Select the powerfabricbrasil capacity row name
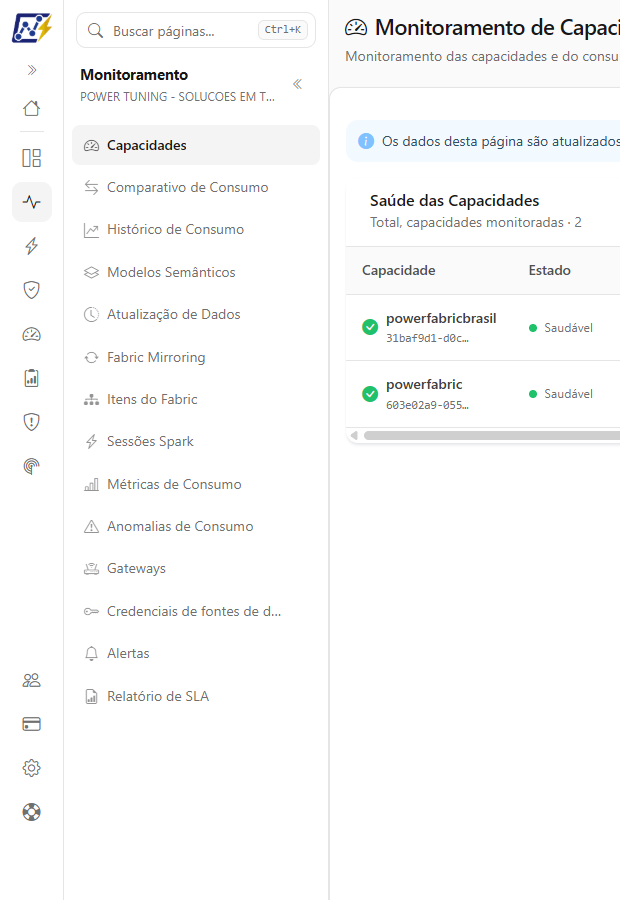620x900 pixels. (x=441, y=319)
